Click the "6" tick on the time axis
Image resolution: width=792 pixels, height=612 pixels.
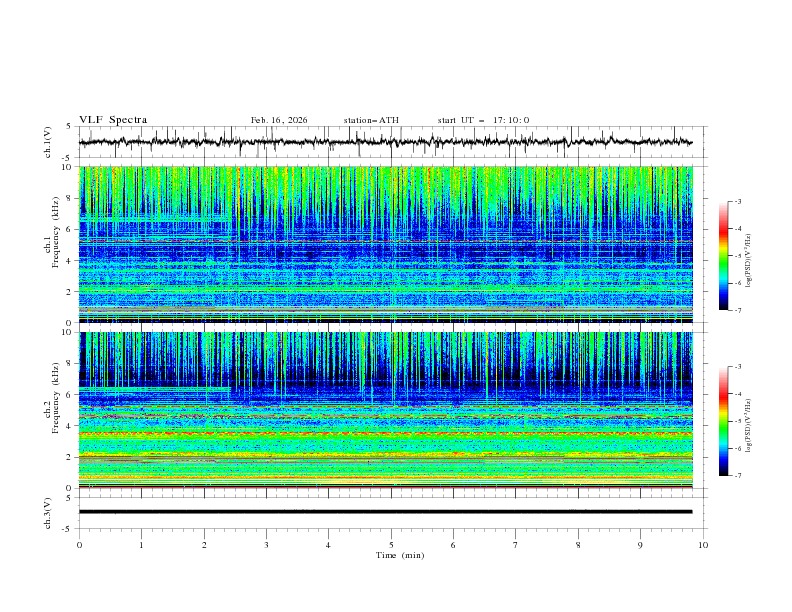(x=453, y=545)
